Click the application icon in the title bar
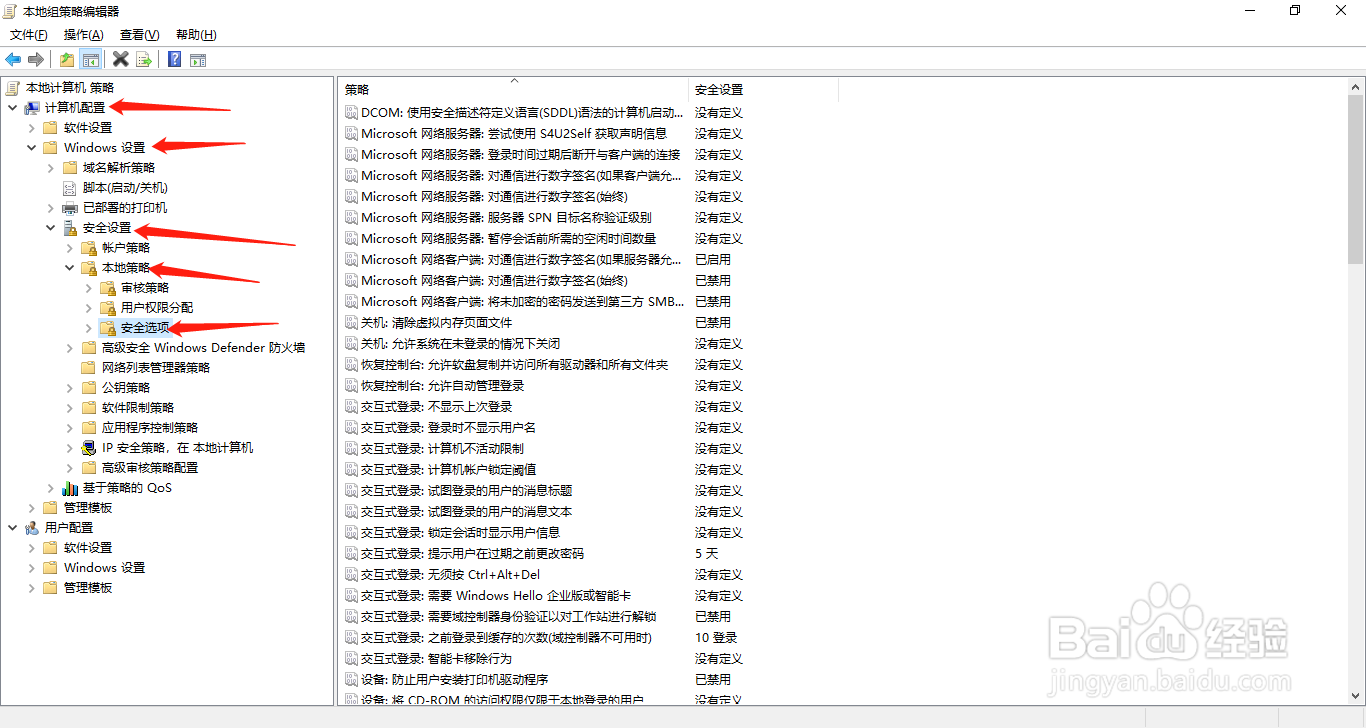This screenshot has width=1366, height=728. click(10, 11)
